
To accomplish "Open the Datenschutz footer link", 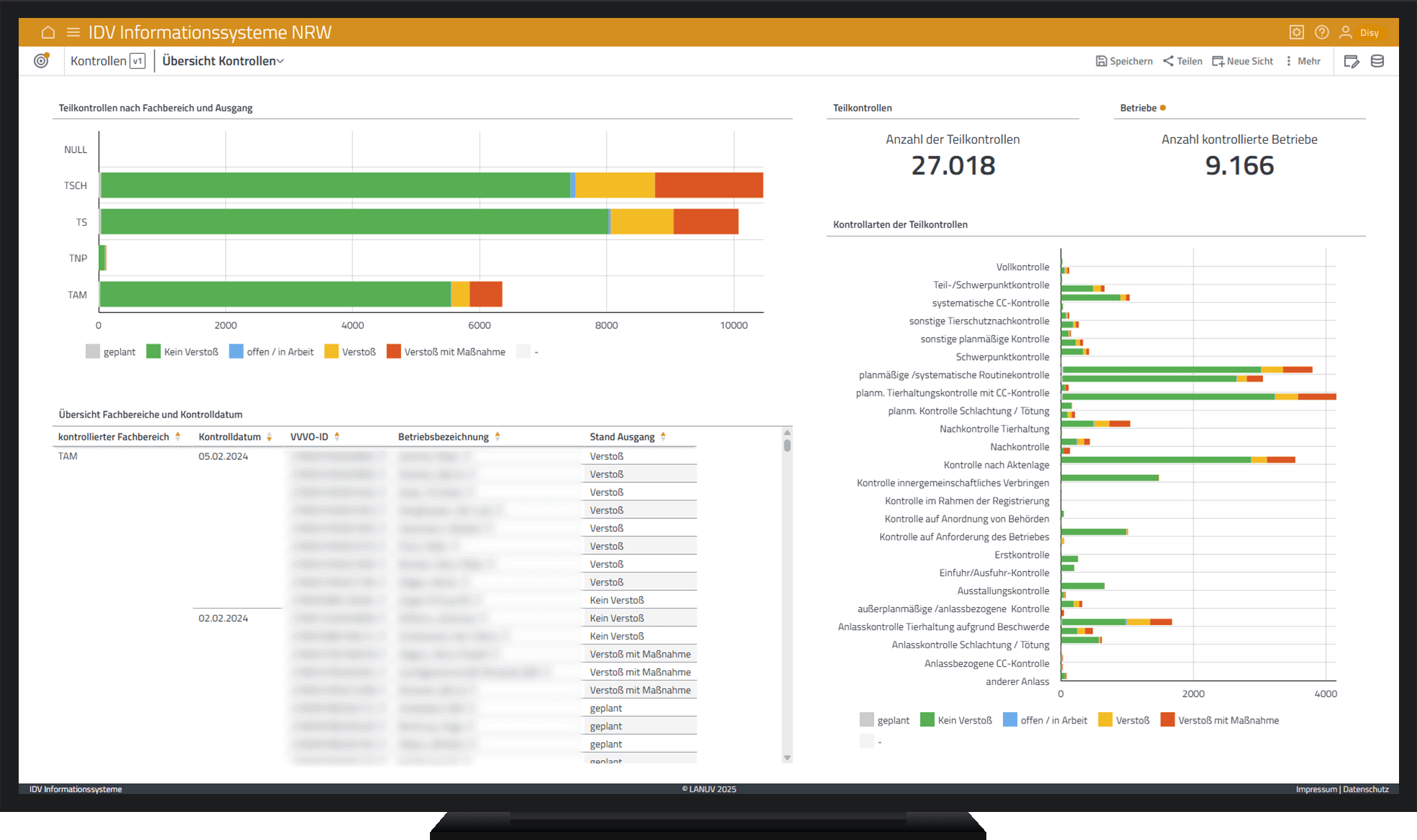I will click(x=1366, y=789).
